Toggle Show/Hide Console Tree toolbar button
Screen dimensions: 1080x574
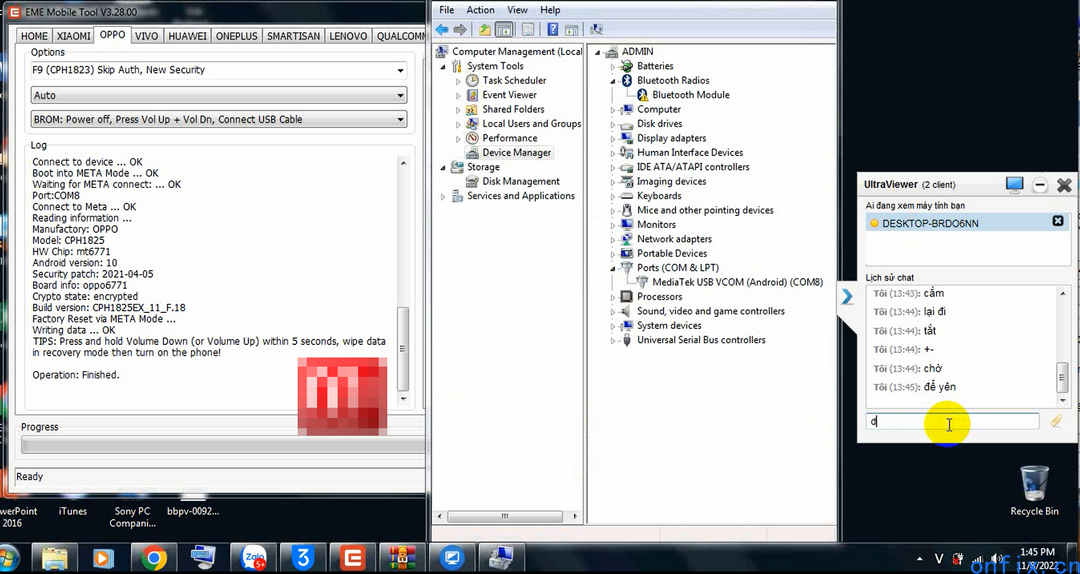tap(504, 30)
